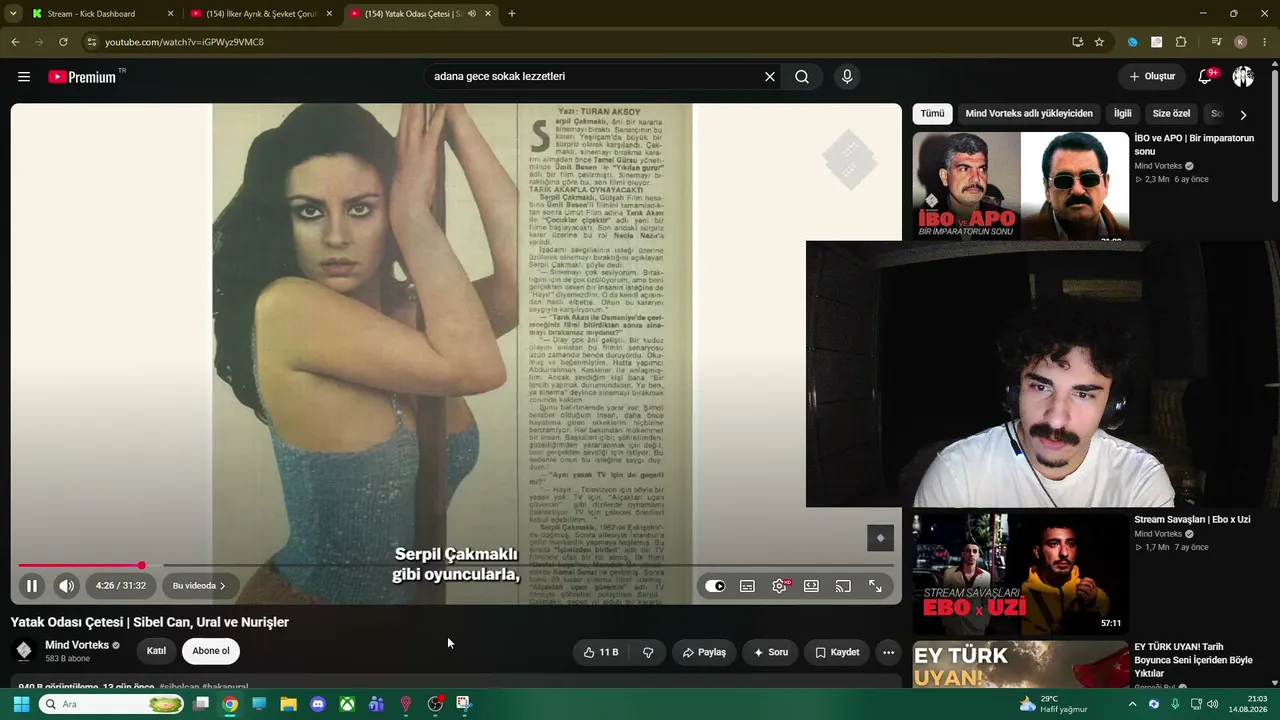Viewport: 1280px width, 720px height.
Task: Open the tab search dropdown arrow
Action: tap(13, 14)
